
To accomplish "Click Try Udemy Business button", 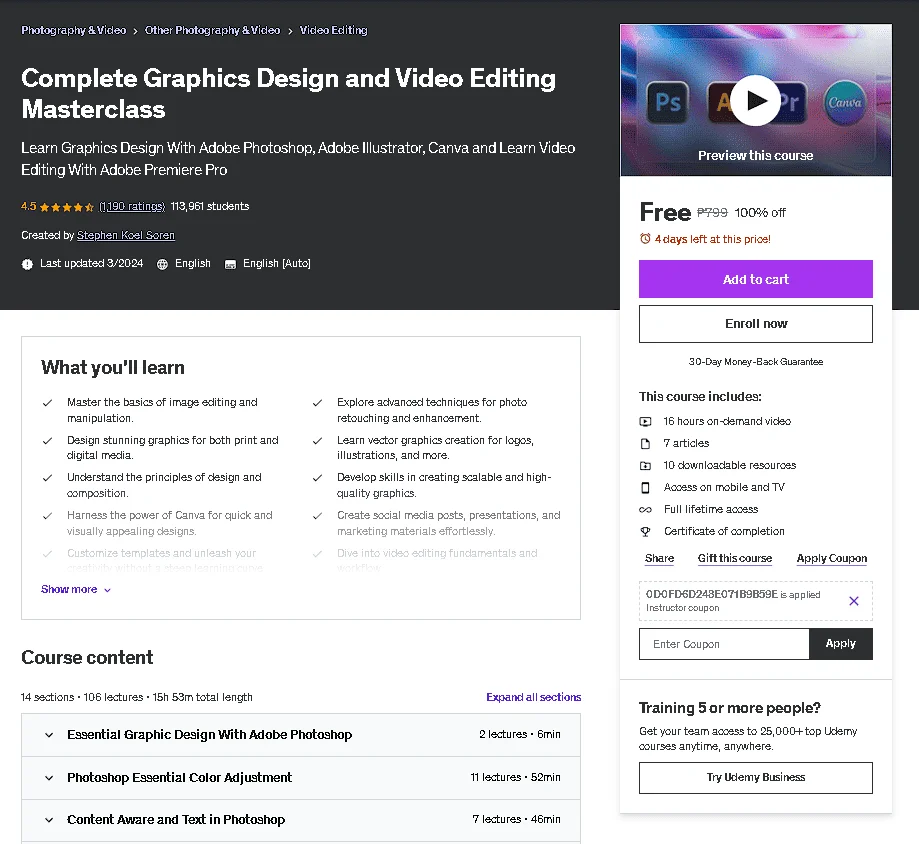I will [x=755, y=778].
